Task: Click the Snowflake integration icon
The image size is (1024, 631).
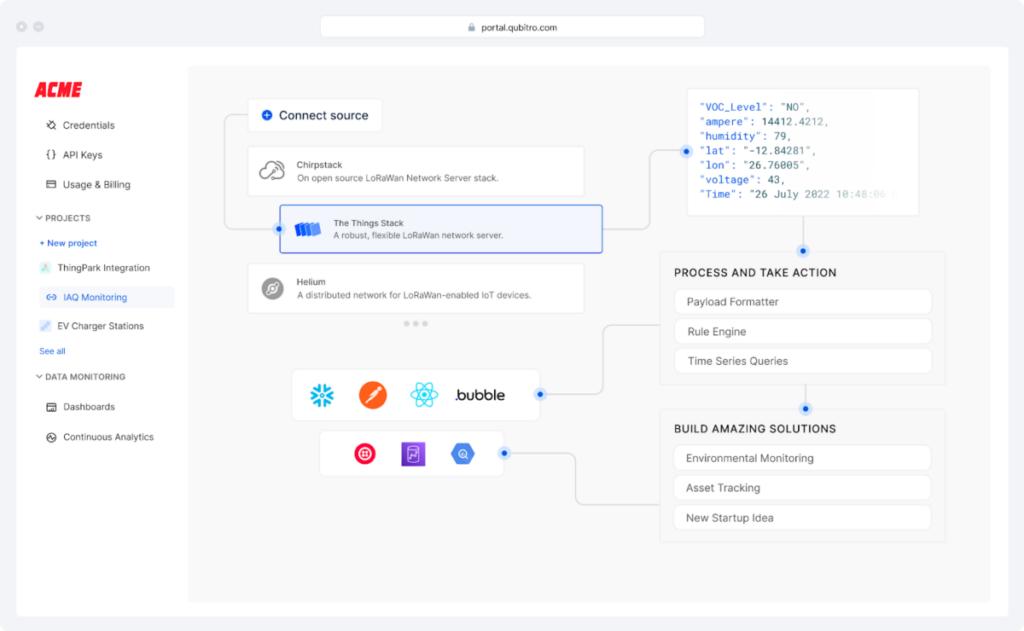Action: click(322, 395)
